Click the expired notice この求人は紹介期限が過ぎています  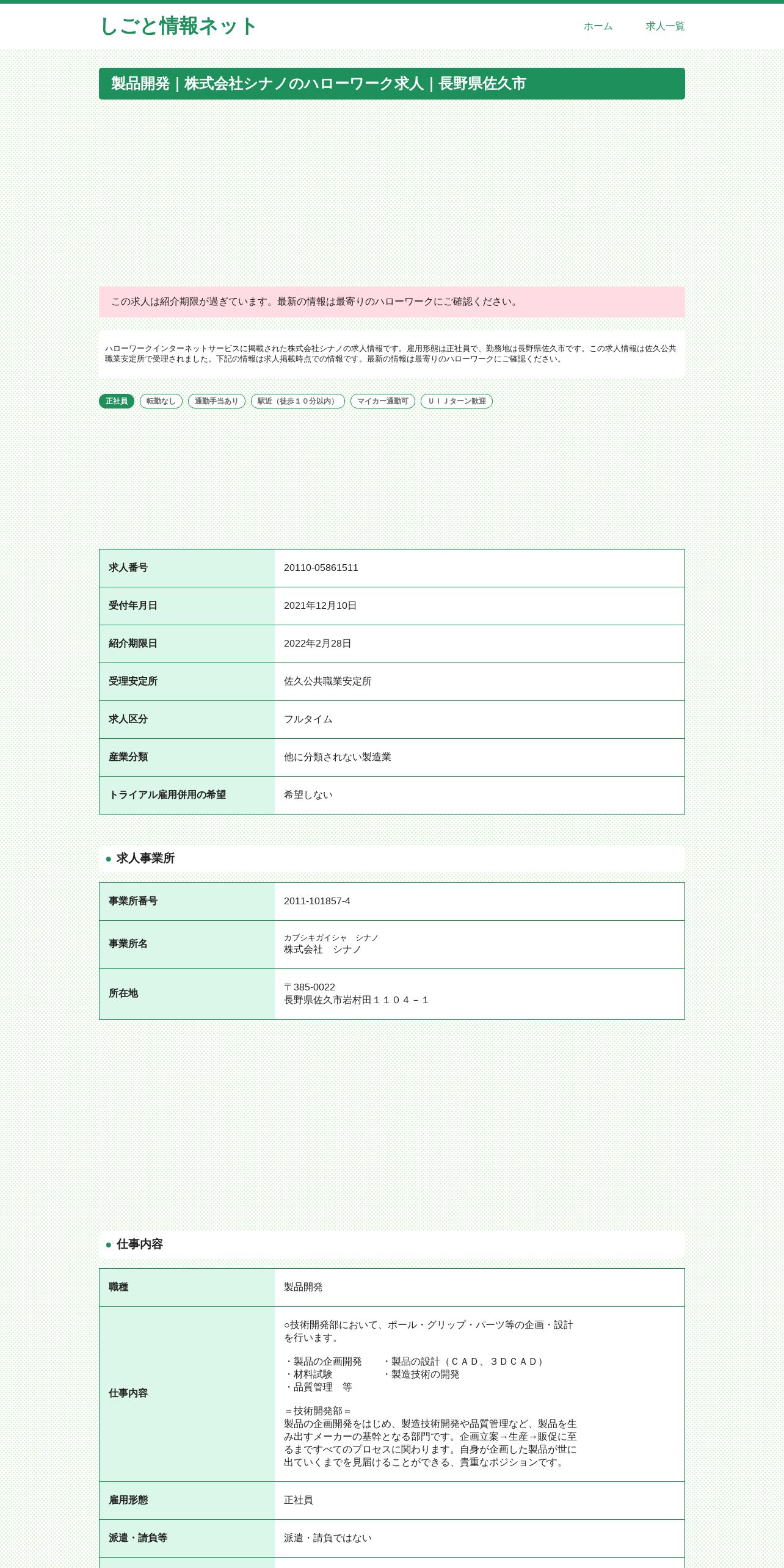pyautogui.click(x=392, y=302)
